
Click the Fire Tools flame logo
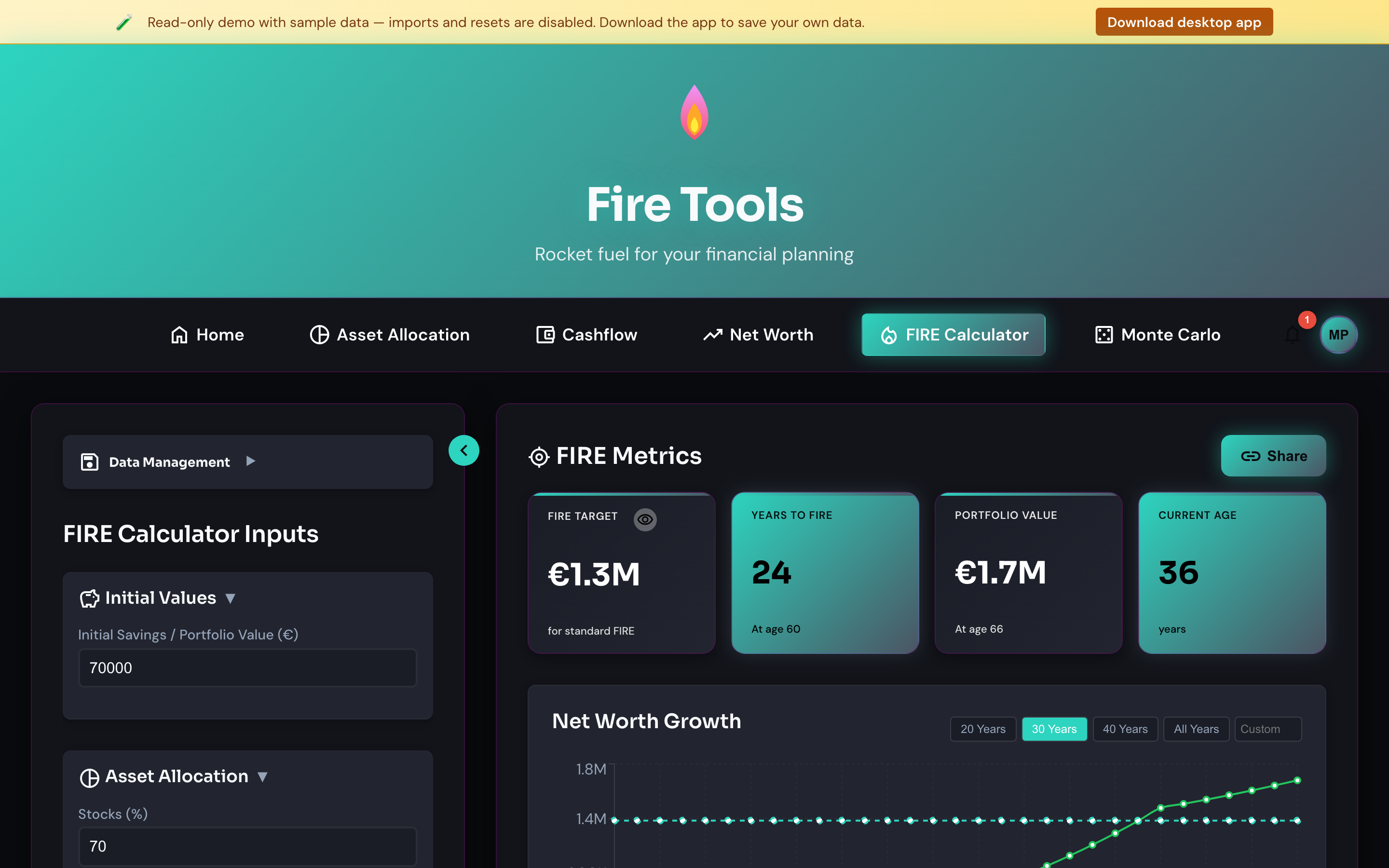(694, 112)
